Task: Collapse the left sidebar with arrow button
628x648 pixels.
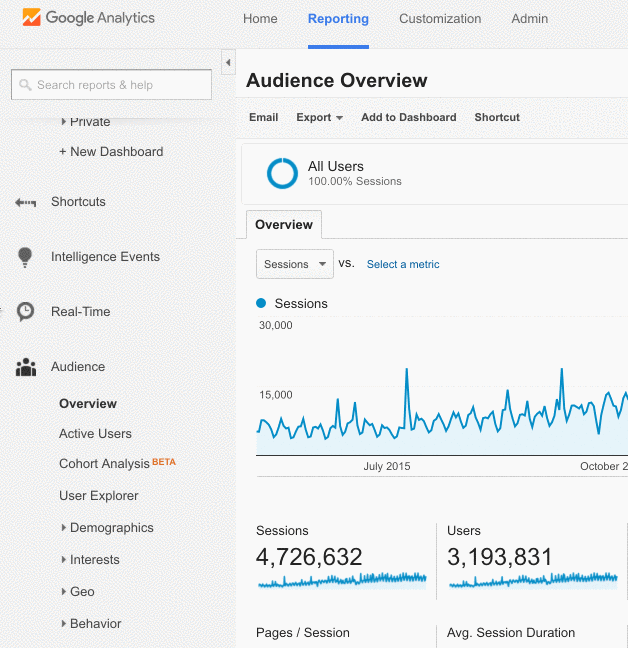Action: pos(228,62)
